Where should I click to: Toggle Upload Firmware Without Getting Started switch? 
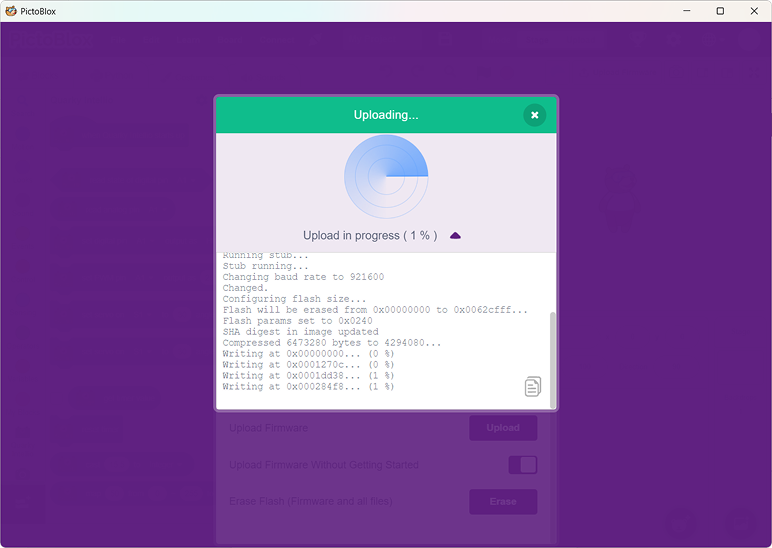coord(522,465)
